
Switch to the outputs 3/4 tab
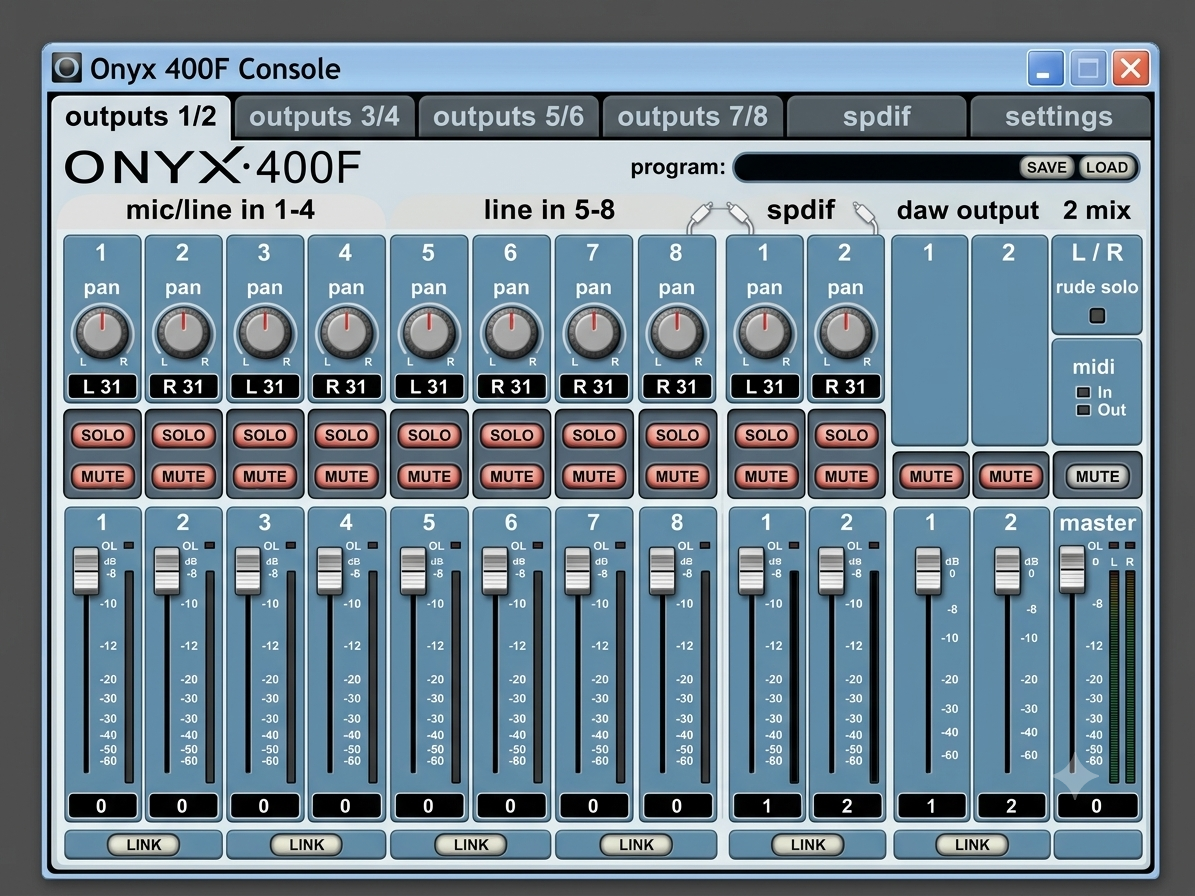click(x=324, y=117)
